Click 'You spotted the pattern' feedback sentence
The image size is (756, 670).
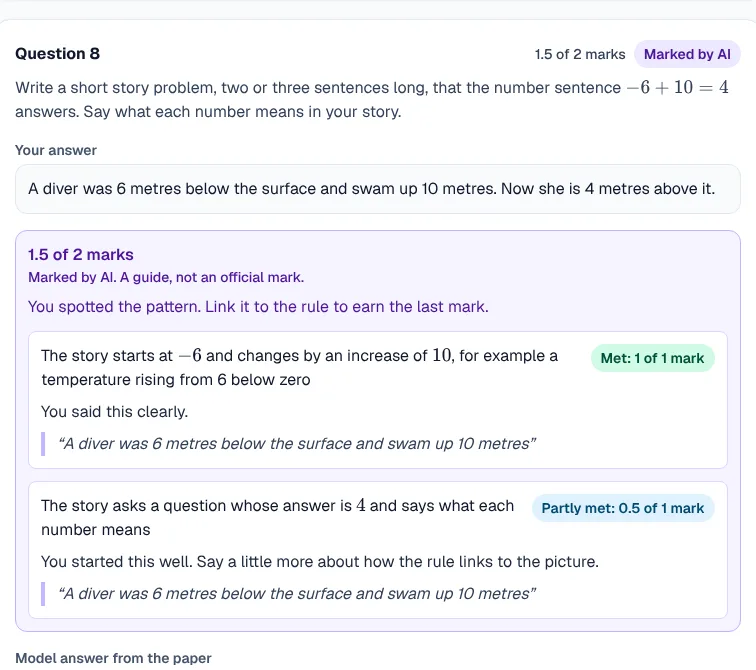point(258,307)
